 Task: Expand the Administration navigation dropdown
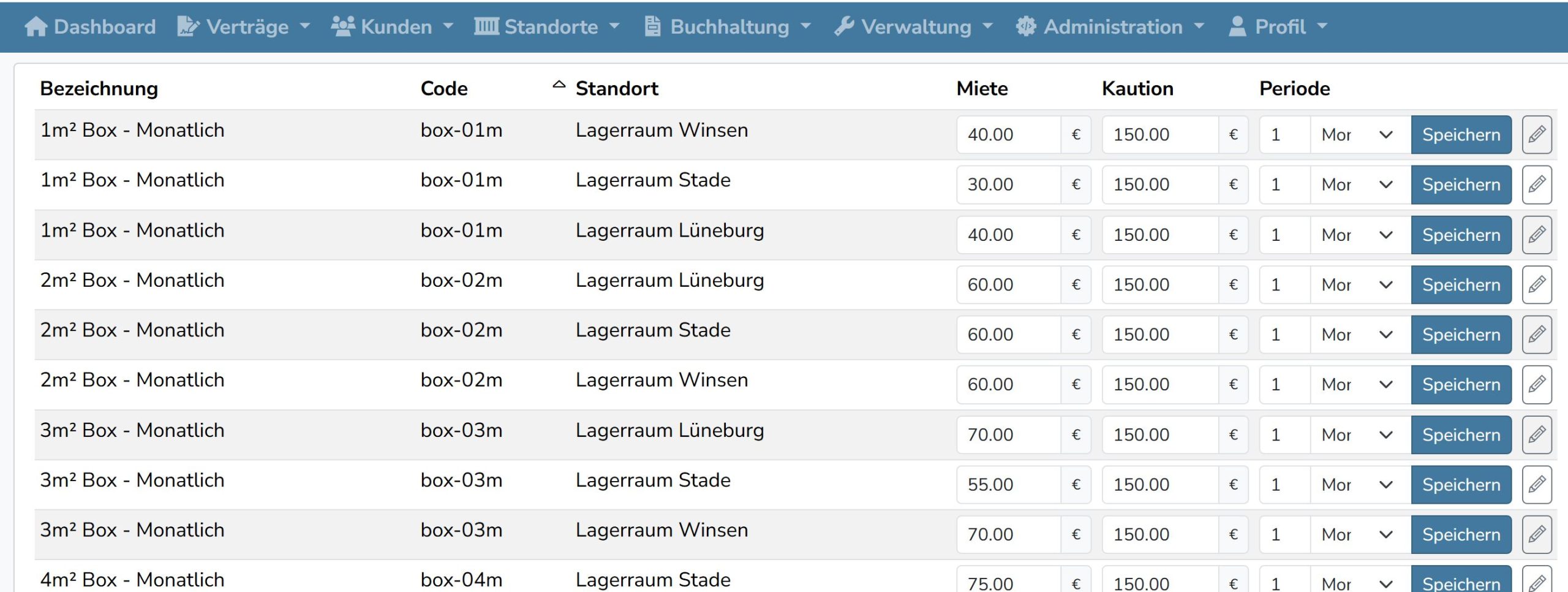coord(1110,26)
